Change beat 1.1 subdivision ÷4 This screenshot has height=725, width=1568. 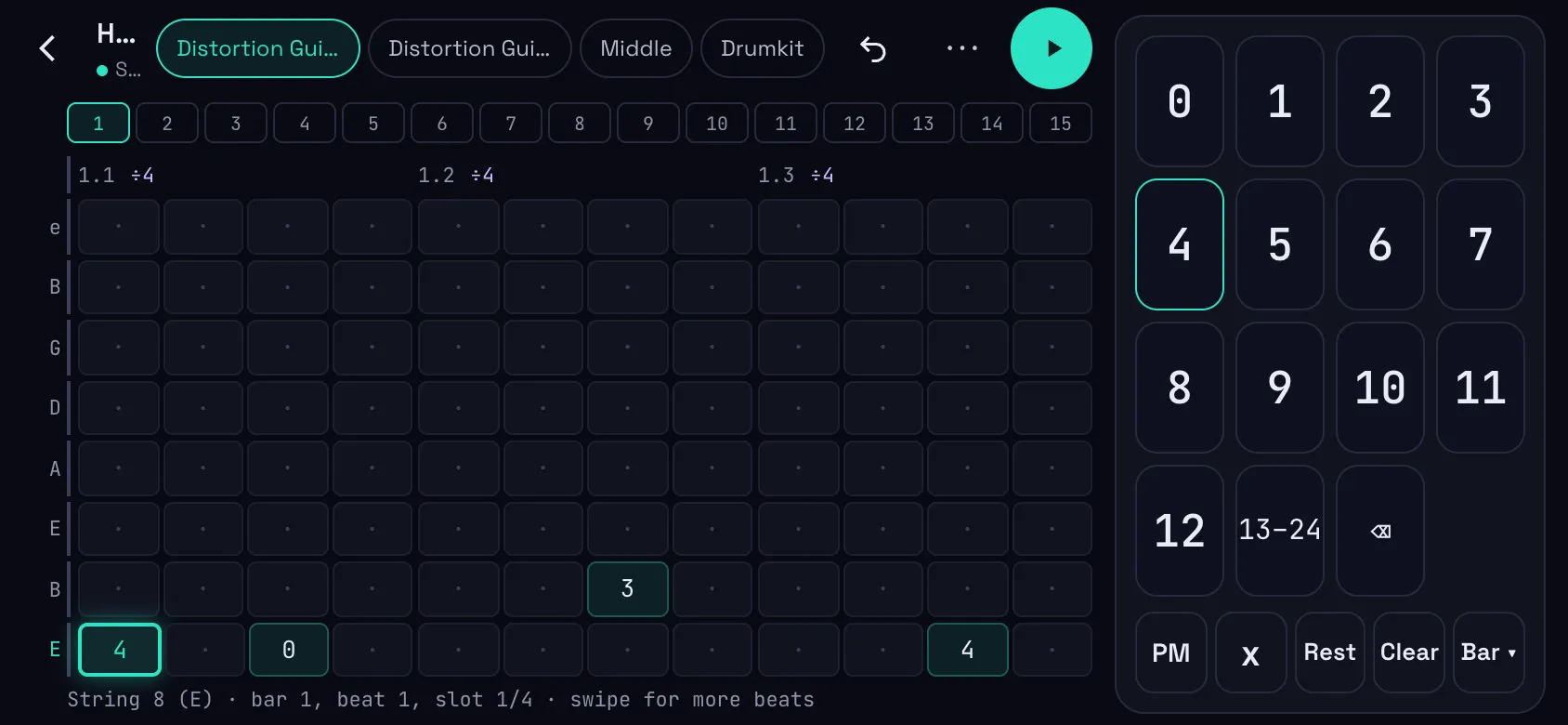pos(142,176)
